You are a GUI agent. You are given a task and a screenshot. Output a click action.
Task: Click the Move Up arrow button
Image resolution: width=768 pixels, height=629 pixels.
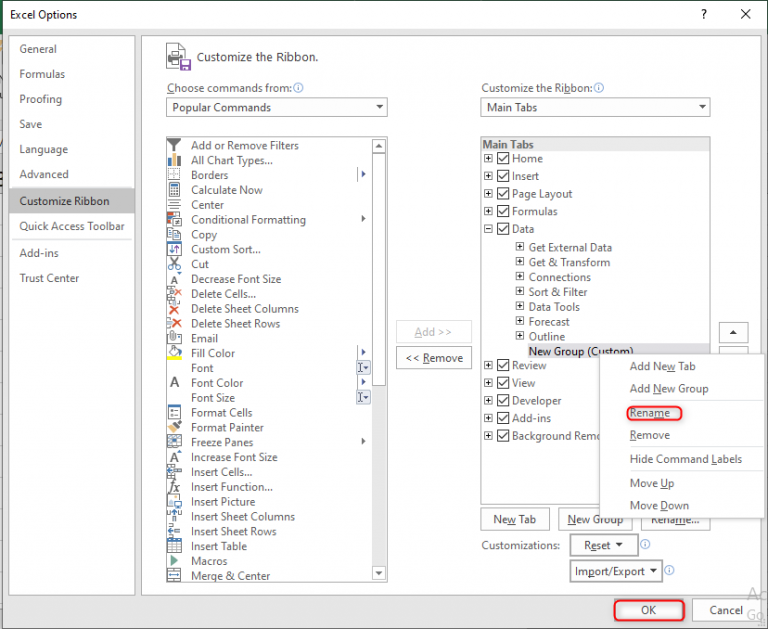coord(733,332)
